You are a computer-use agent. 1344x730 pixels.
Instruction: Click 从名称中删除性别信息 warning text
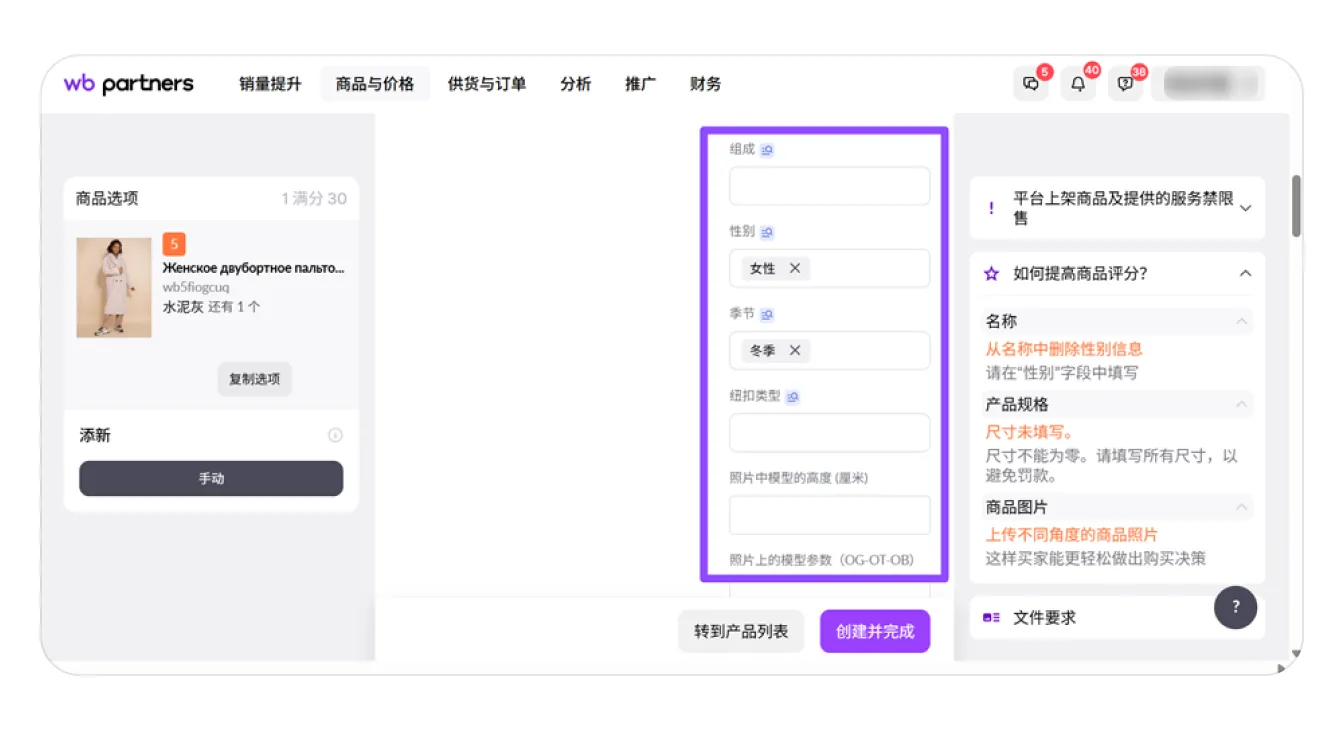[x=1064, y=349]
